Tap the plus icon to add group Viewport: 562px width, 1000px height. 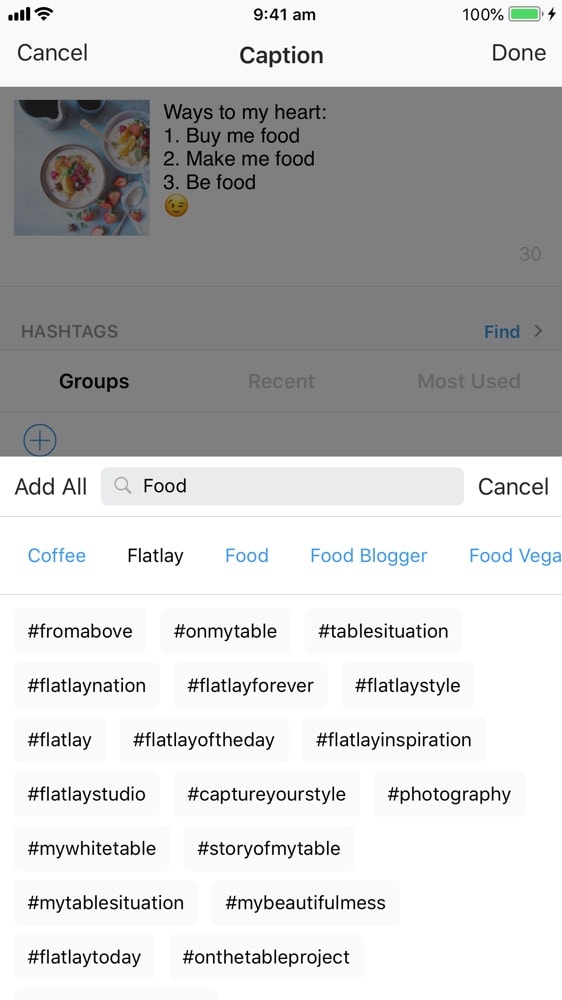coord(40,440)
